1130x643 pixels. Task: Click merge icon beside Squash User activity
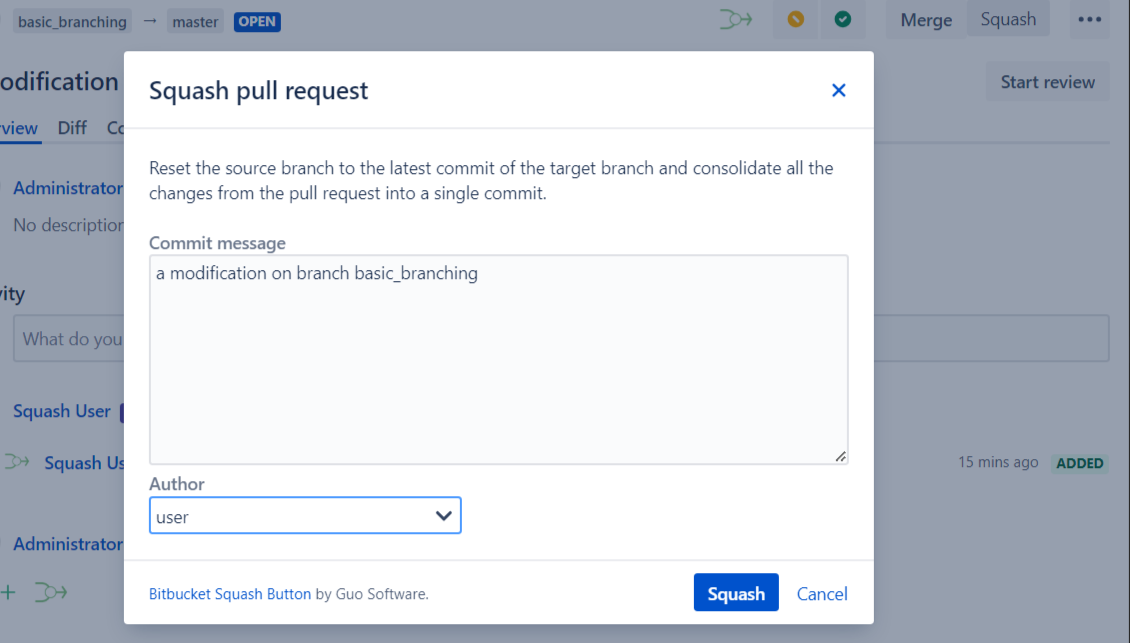tap(17, 462)
